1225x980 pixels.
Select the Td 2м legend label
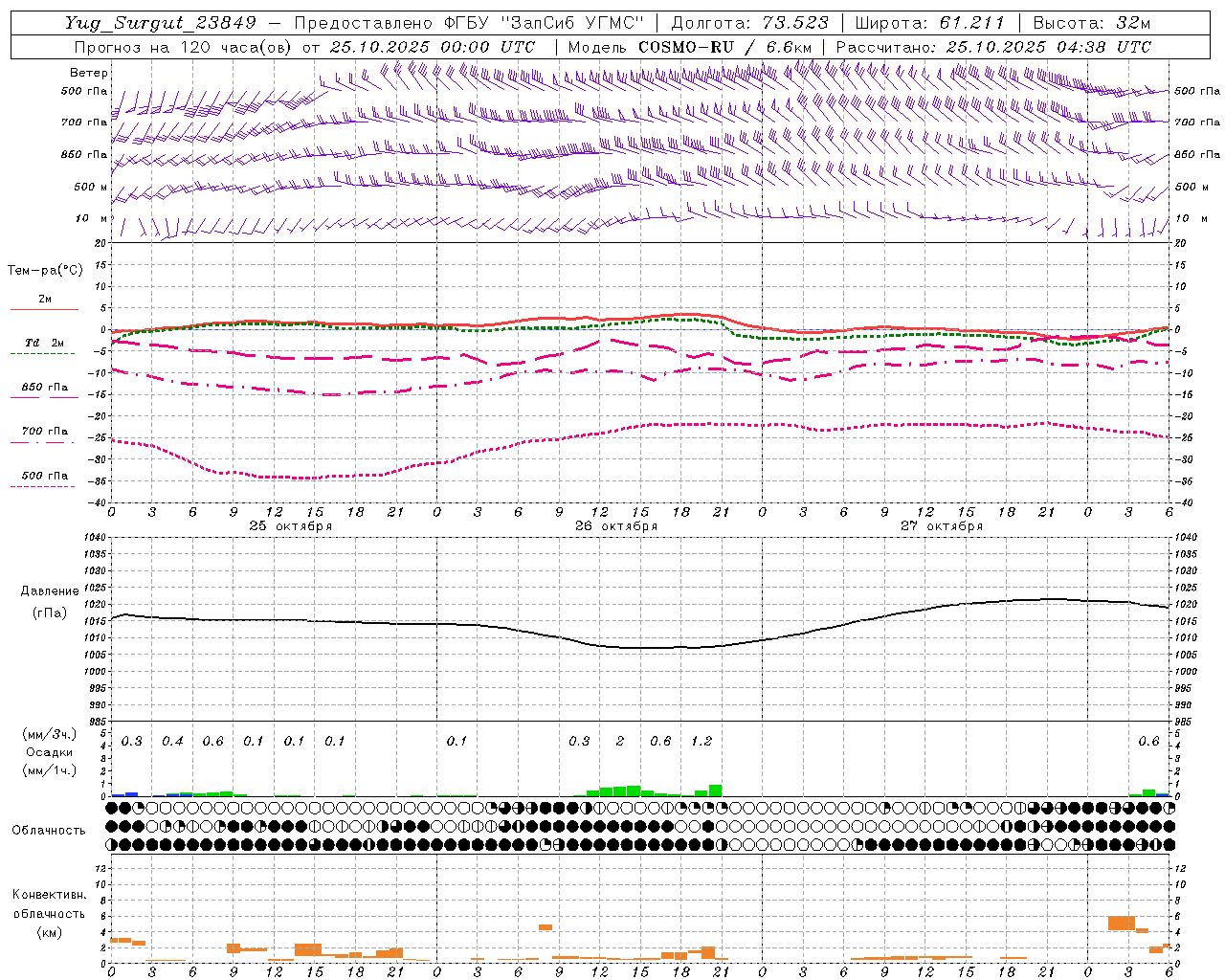click(45, 343)
